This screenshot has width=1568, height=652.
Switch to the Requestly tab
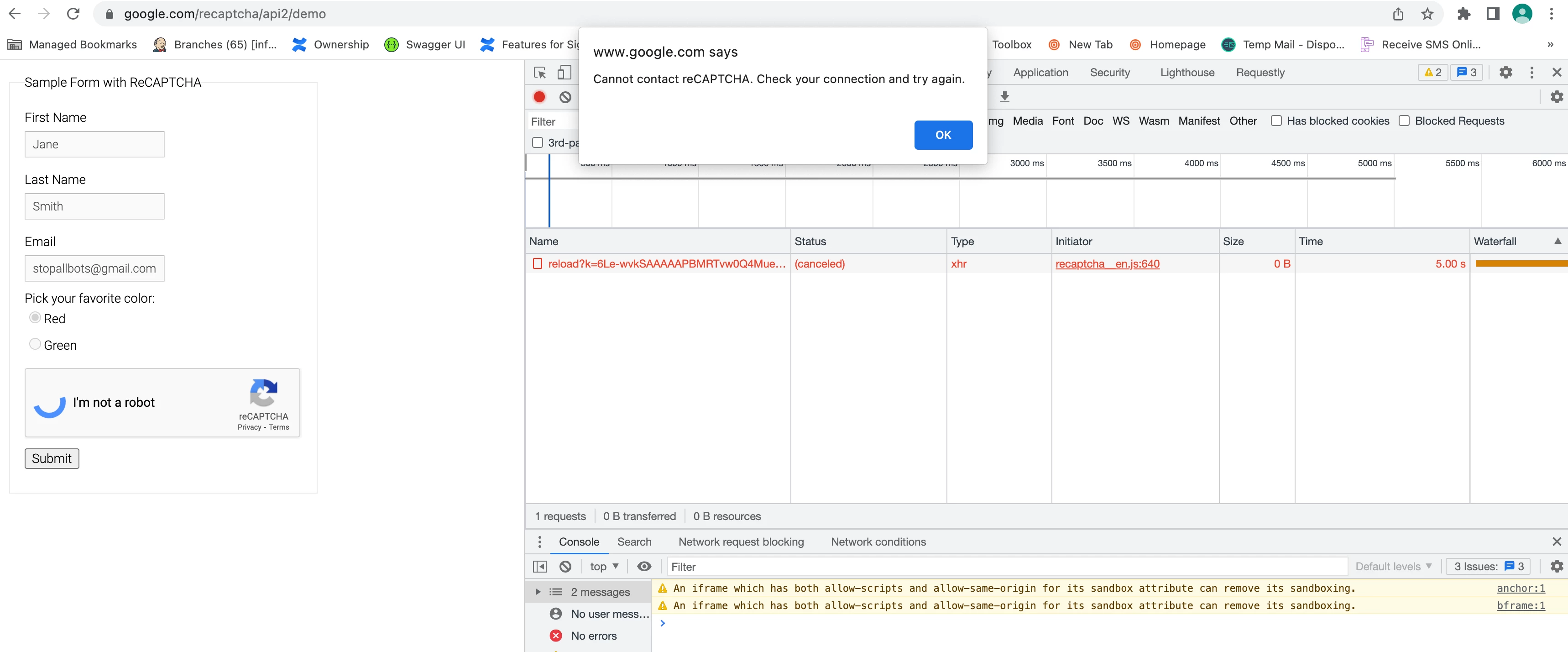[1260, 73]
